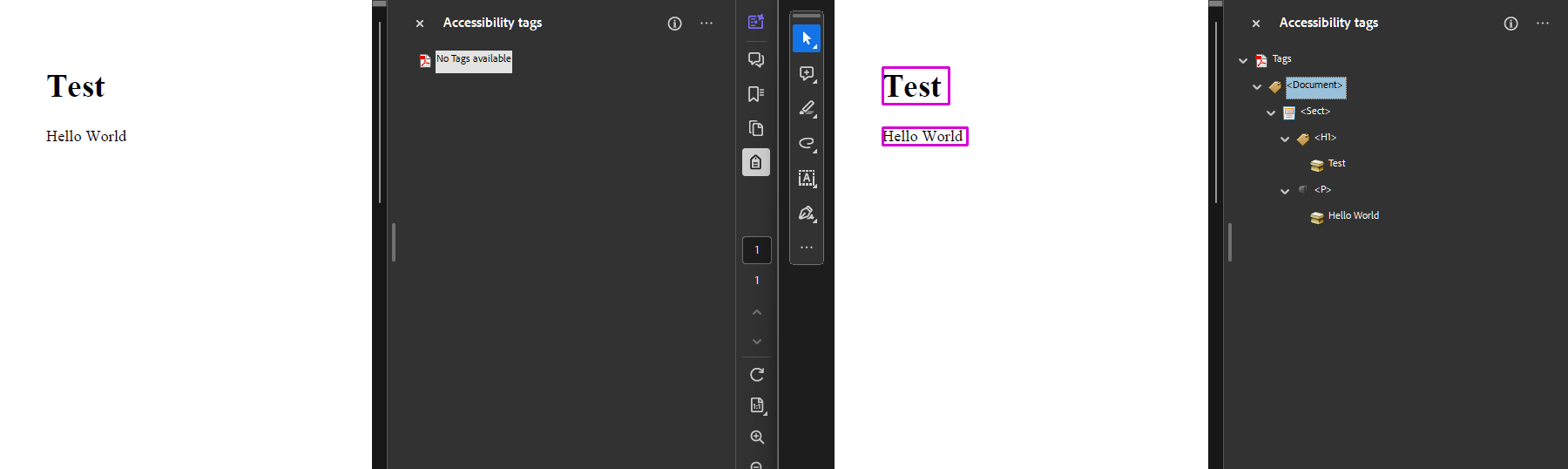Choose the text box selection tool
The height and width of the screenshot is (469, 1568).
(x=807, y=178)
